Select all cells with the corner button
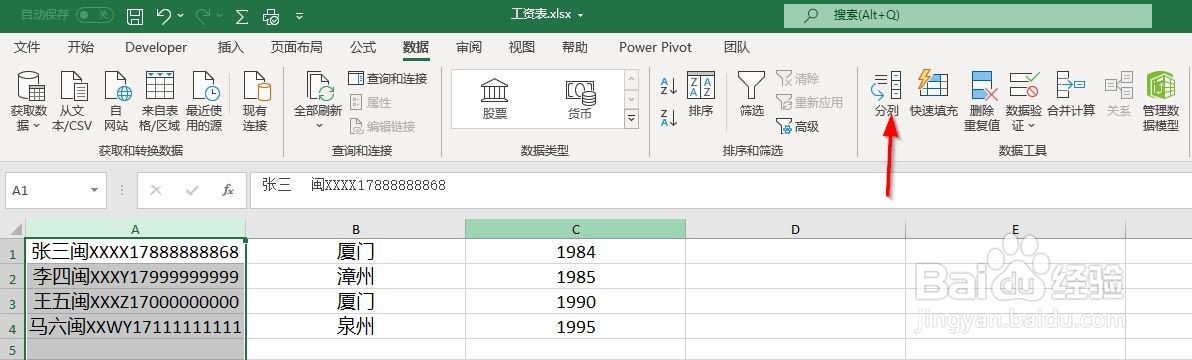This screenshot has width=1192, height=360. [x=13, y=229]
